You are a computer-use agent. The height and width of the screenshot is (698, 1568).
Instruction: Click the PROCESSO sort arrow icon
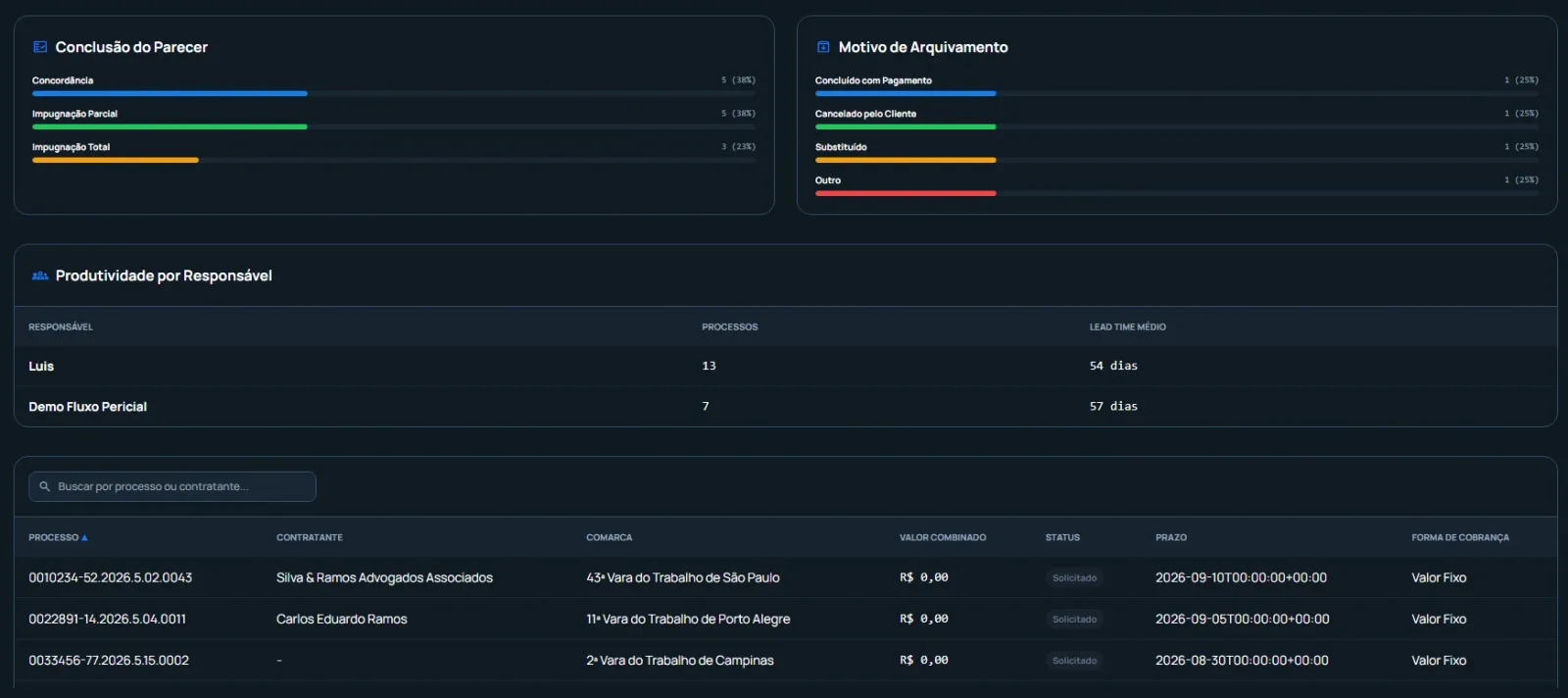click(x=84, y=537)
